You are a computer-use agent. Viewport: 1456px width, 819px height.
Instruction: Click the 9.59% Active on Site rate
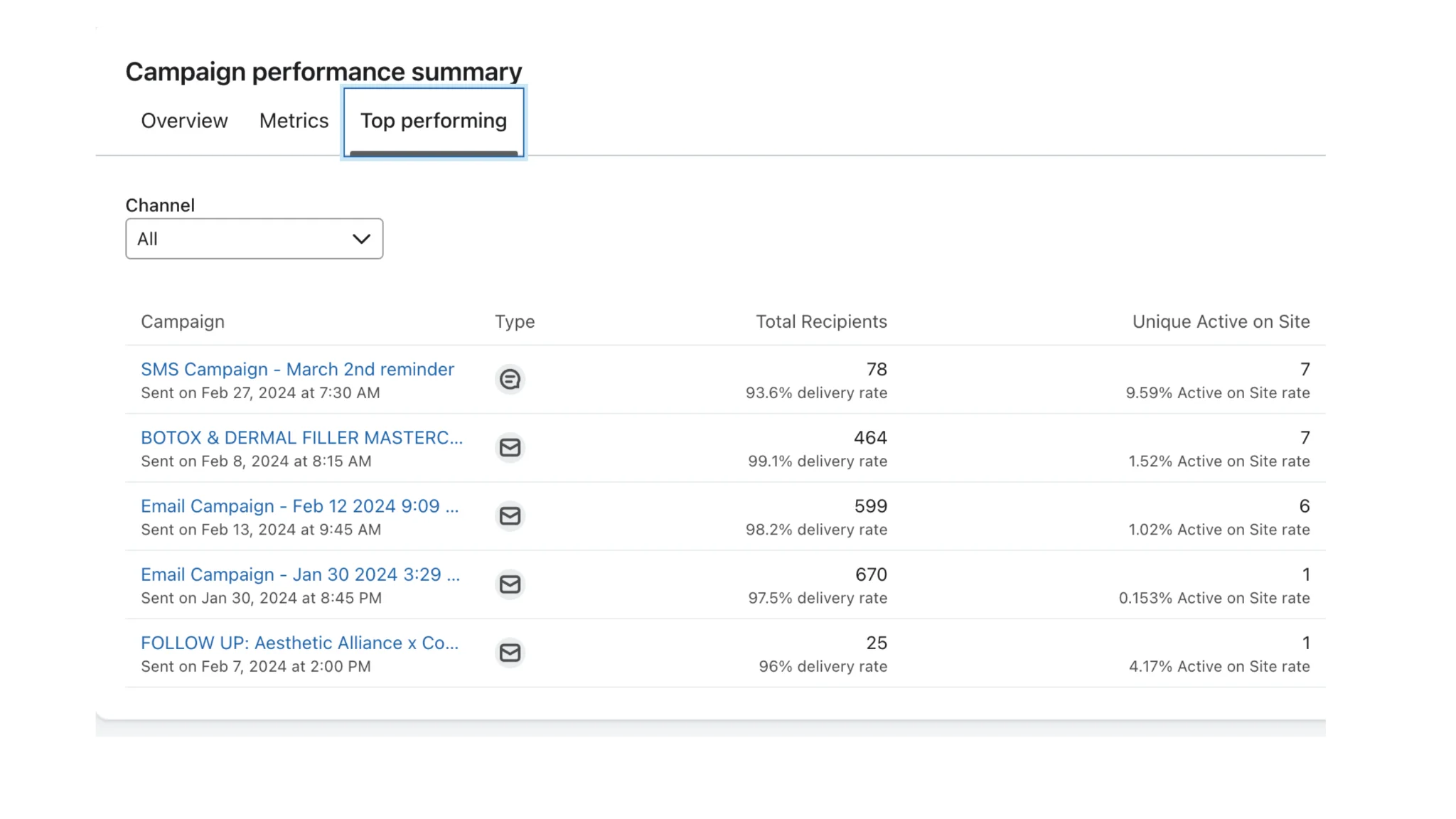[1218, 393]
